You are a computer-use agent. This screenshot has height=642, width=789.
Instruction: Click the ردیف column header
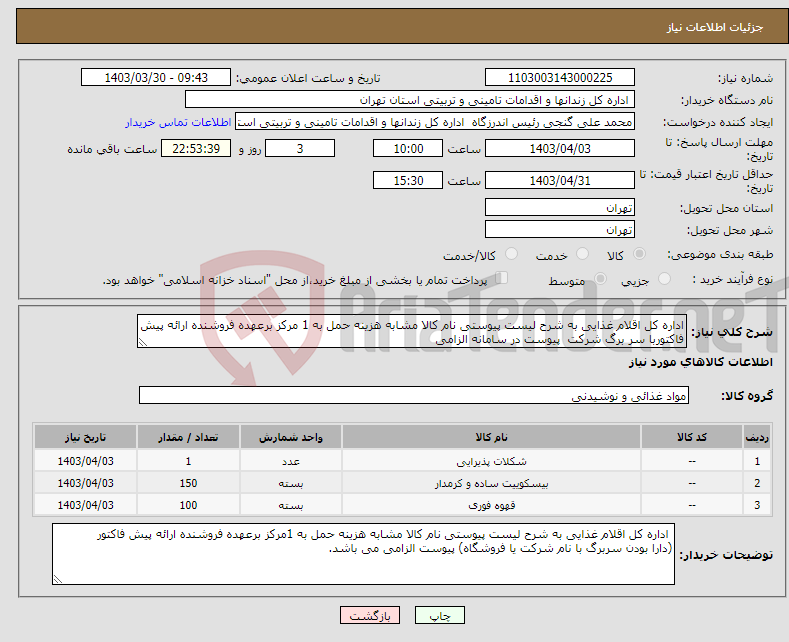[x=757, y=437]
